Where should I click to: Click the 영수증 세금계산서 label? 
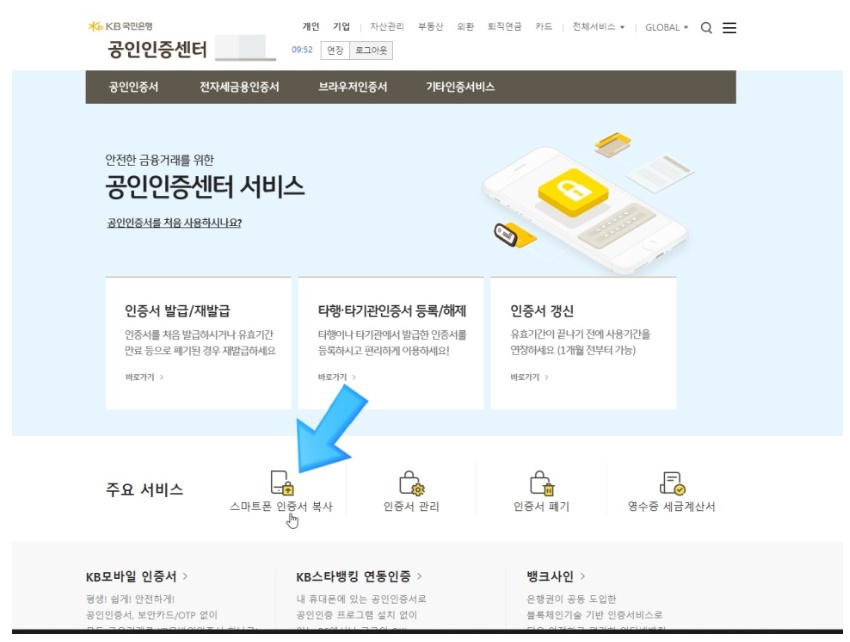(672, 506)
